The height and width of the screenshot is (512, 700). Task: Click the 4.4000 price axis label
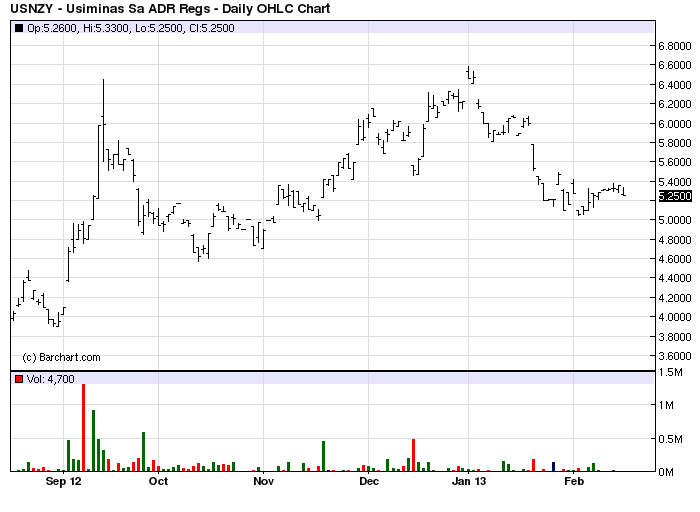(675, 278)
